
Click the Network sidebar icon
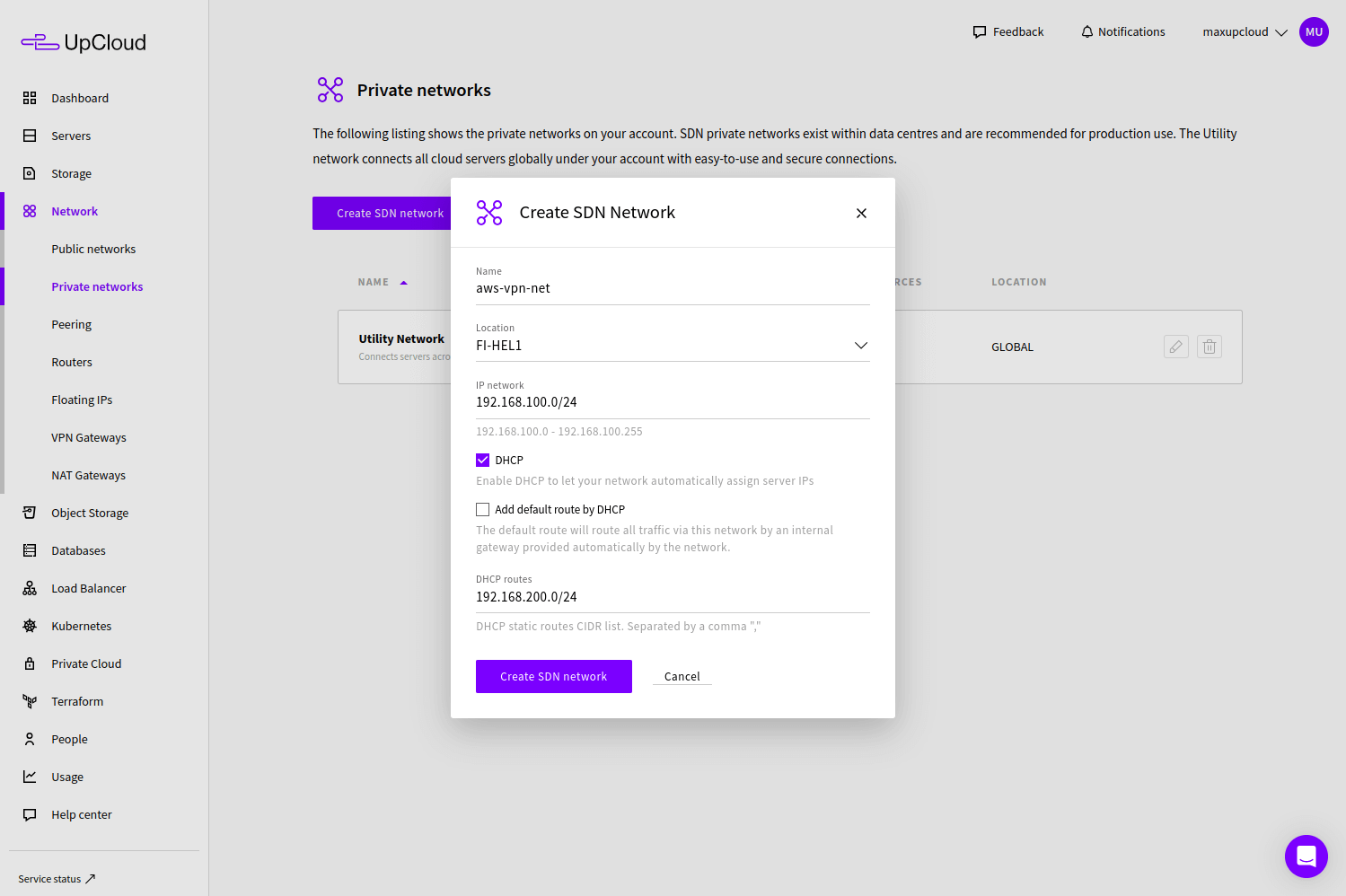[x=30, y=211]
